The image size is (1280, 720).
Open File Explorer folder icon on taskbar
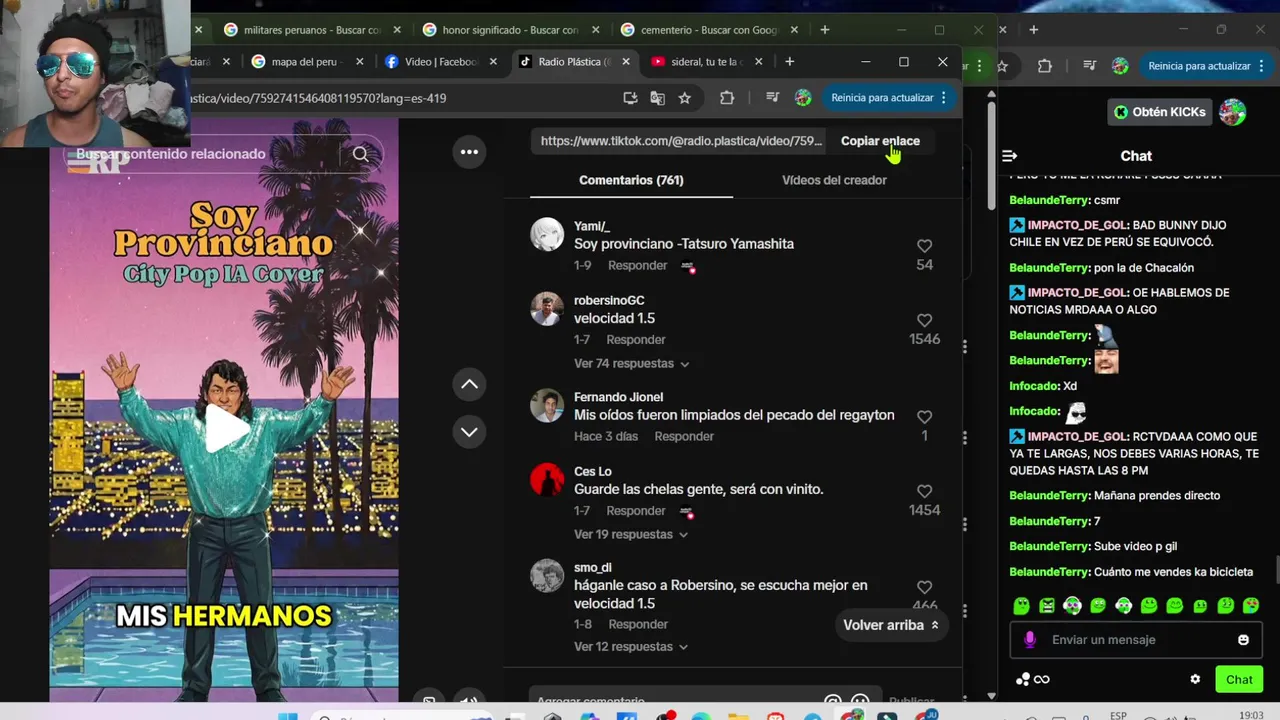[x=738, y=714]
